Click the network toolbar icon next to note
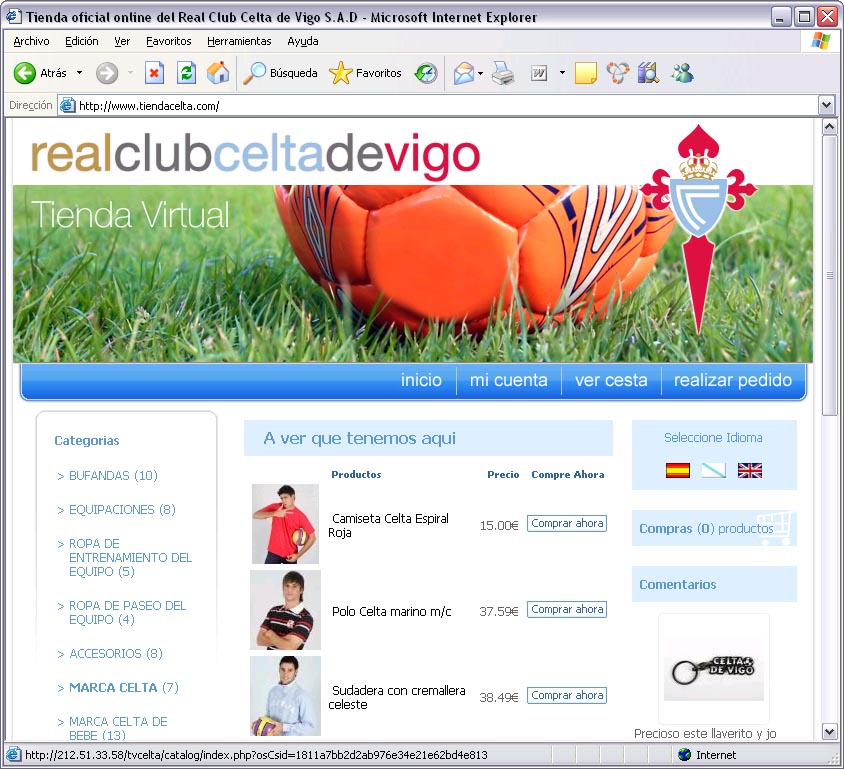 [x=617, y=73]
